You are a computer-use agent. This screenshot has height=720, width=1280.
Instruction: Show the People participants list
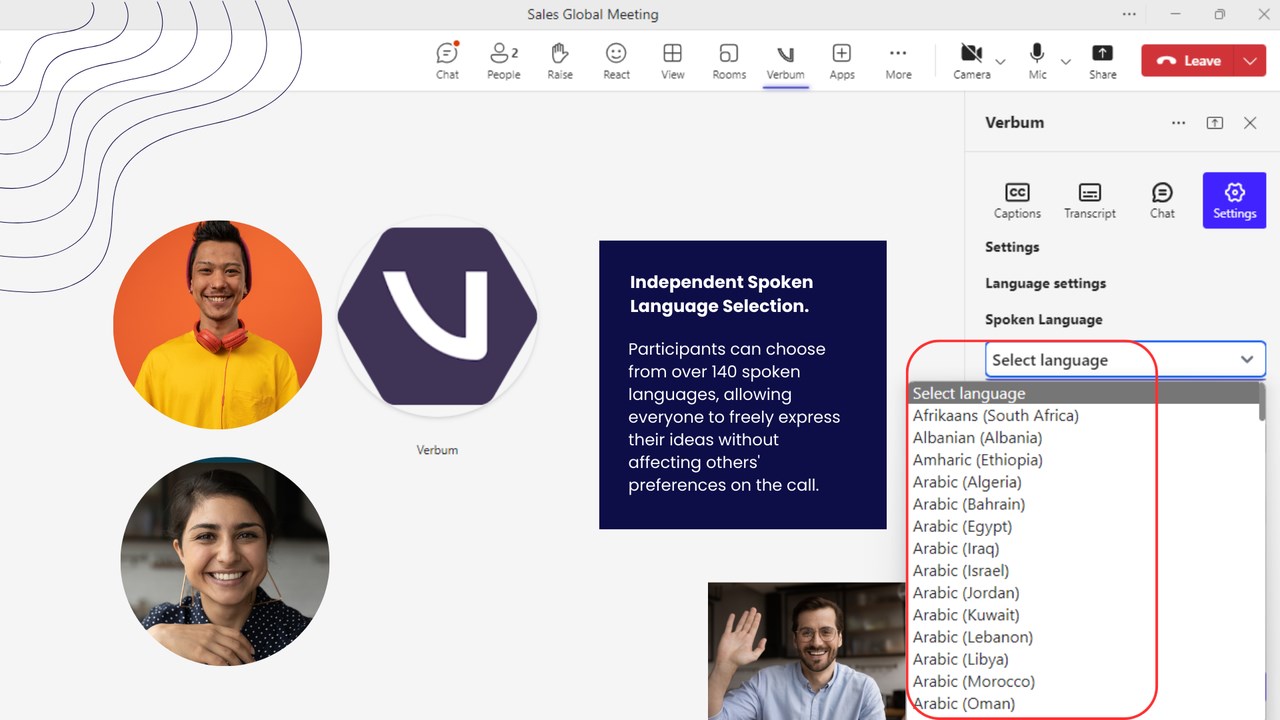point(504,61)
